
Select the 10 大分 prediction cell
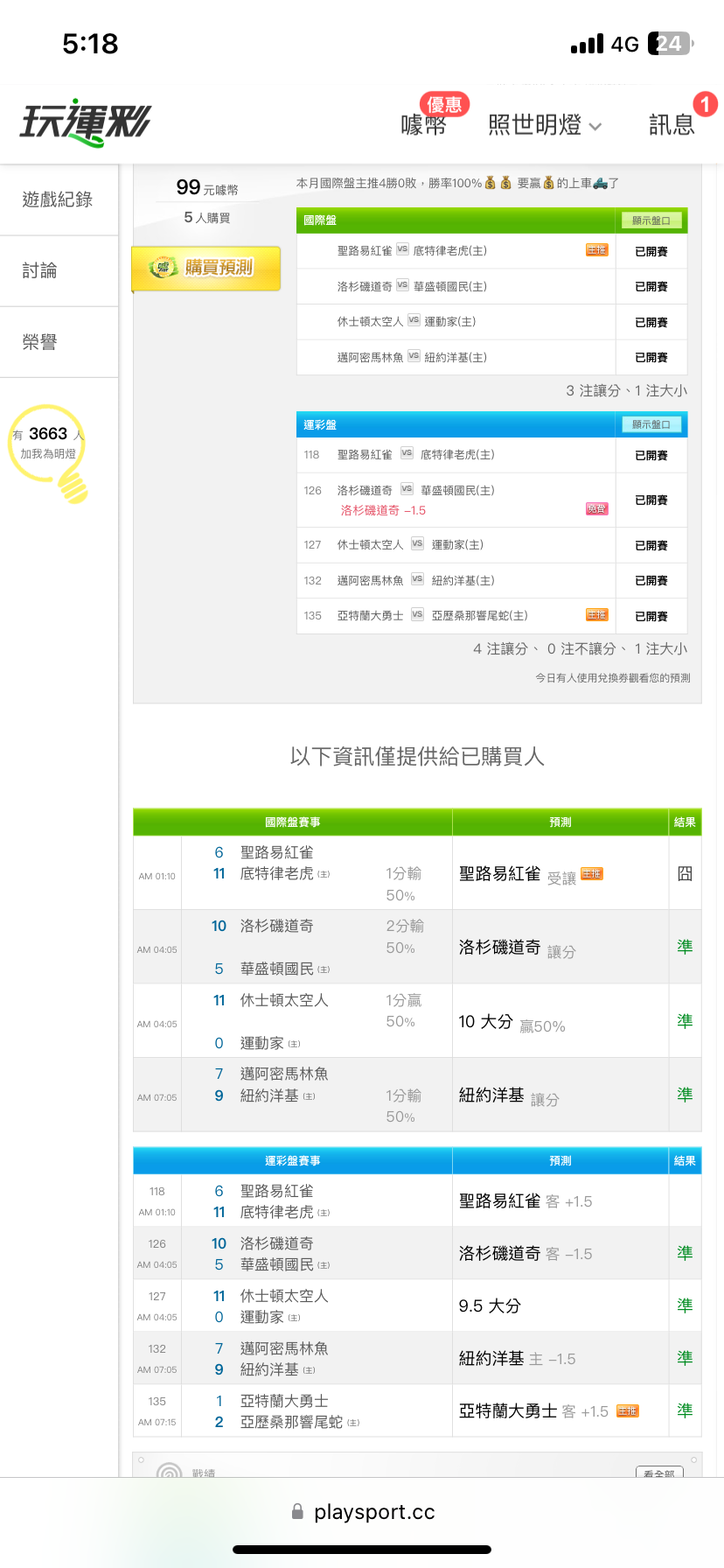(x=560, y=1022)
